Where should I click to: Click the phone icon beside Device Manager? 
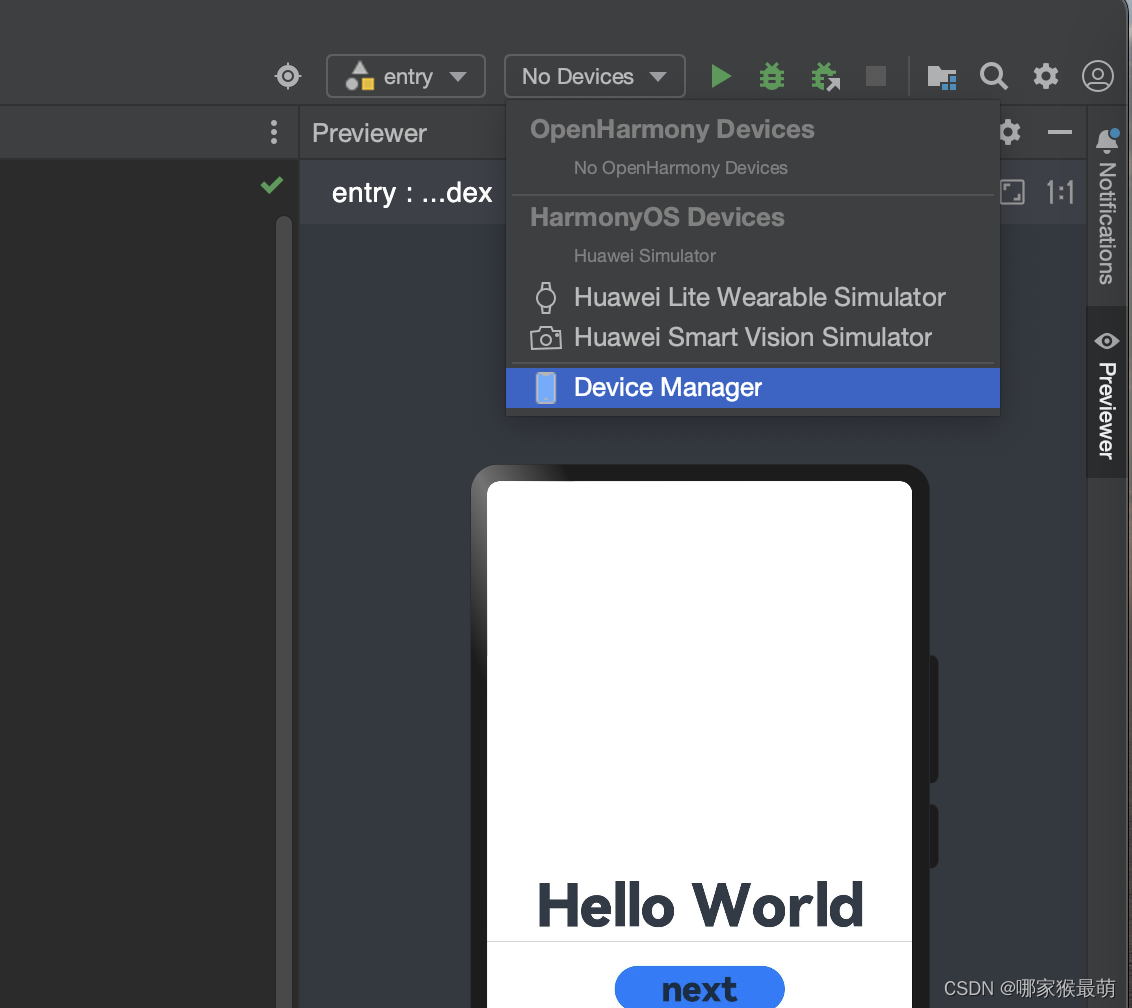[546, 388]
